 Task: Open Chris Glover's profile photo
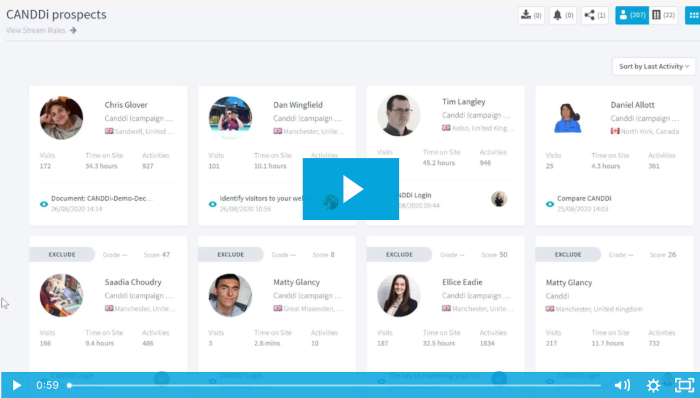tap(61, 118)
